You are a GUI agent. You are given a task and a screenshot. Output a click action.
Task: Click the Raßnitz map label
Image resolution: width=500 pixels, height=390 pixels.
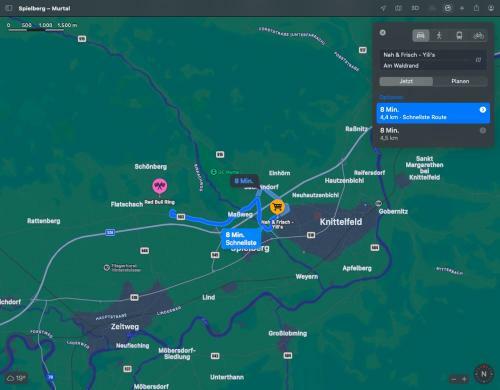pos(356,129)
